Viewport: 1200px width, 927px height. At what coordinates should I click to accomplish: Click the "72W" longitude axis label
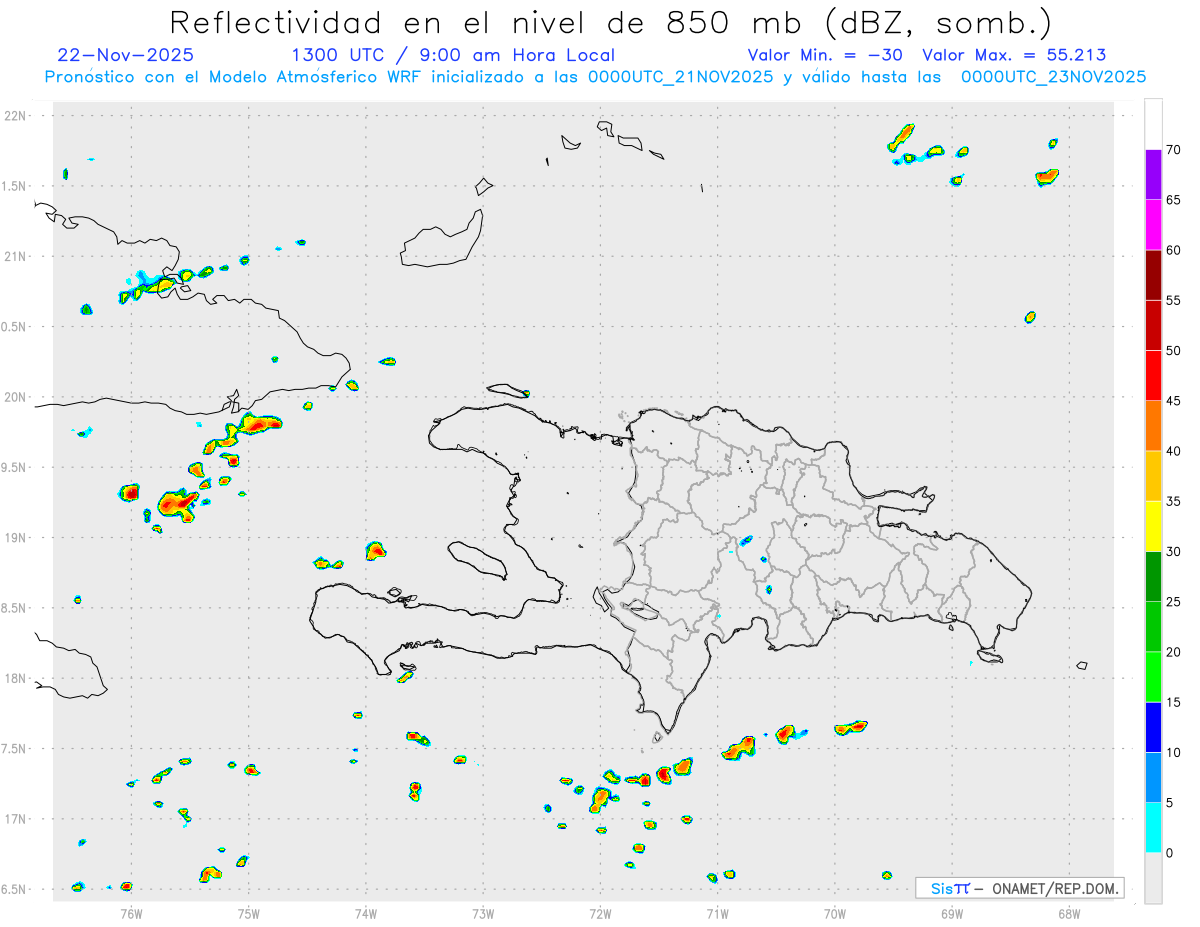coord(600,912)
